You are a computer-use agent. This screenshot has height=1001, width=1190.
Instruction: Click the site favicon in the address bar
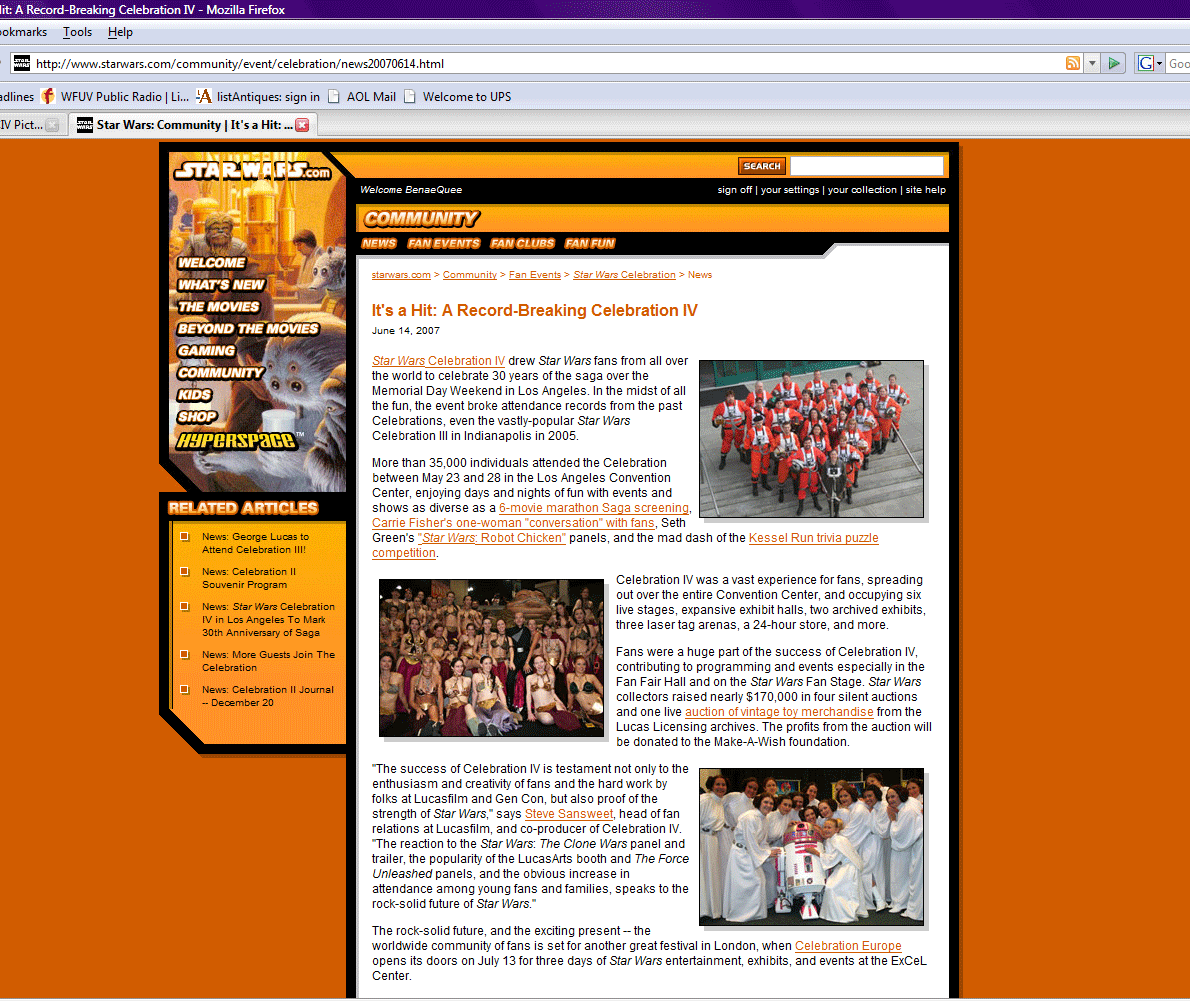pyautogui.click(x=22, y=63)
